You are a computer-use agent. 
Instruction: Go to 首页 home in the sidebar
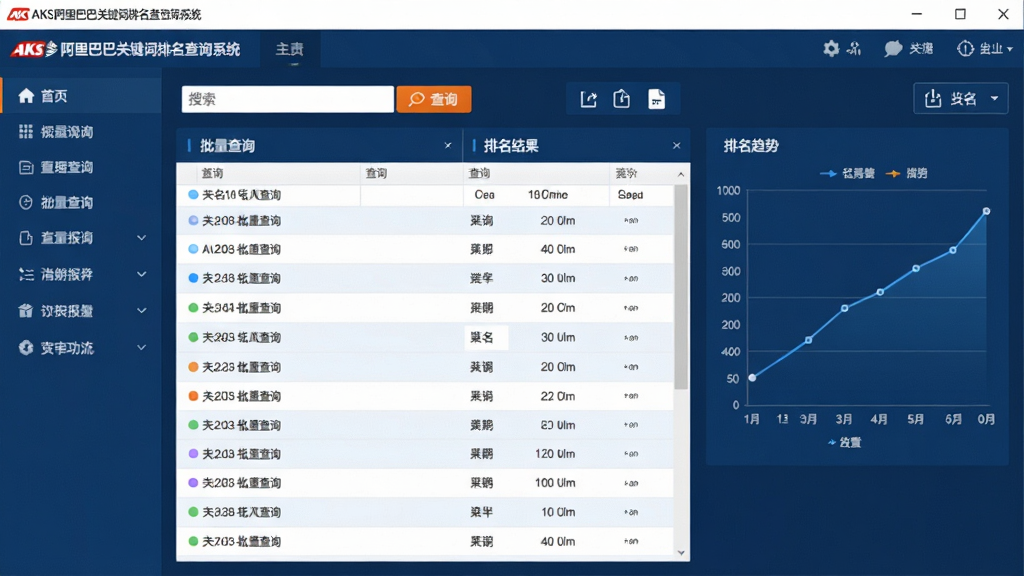pos(80,96)
